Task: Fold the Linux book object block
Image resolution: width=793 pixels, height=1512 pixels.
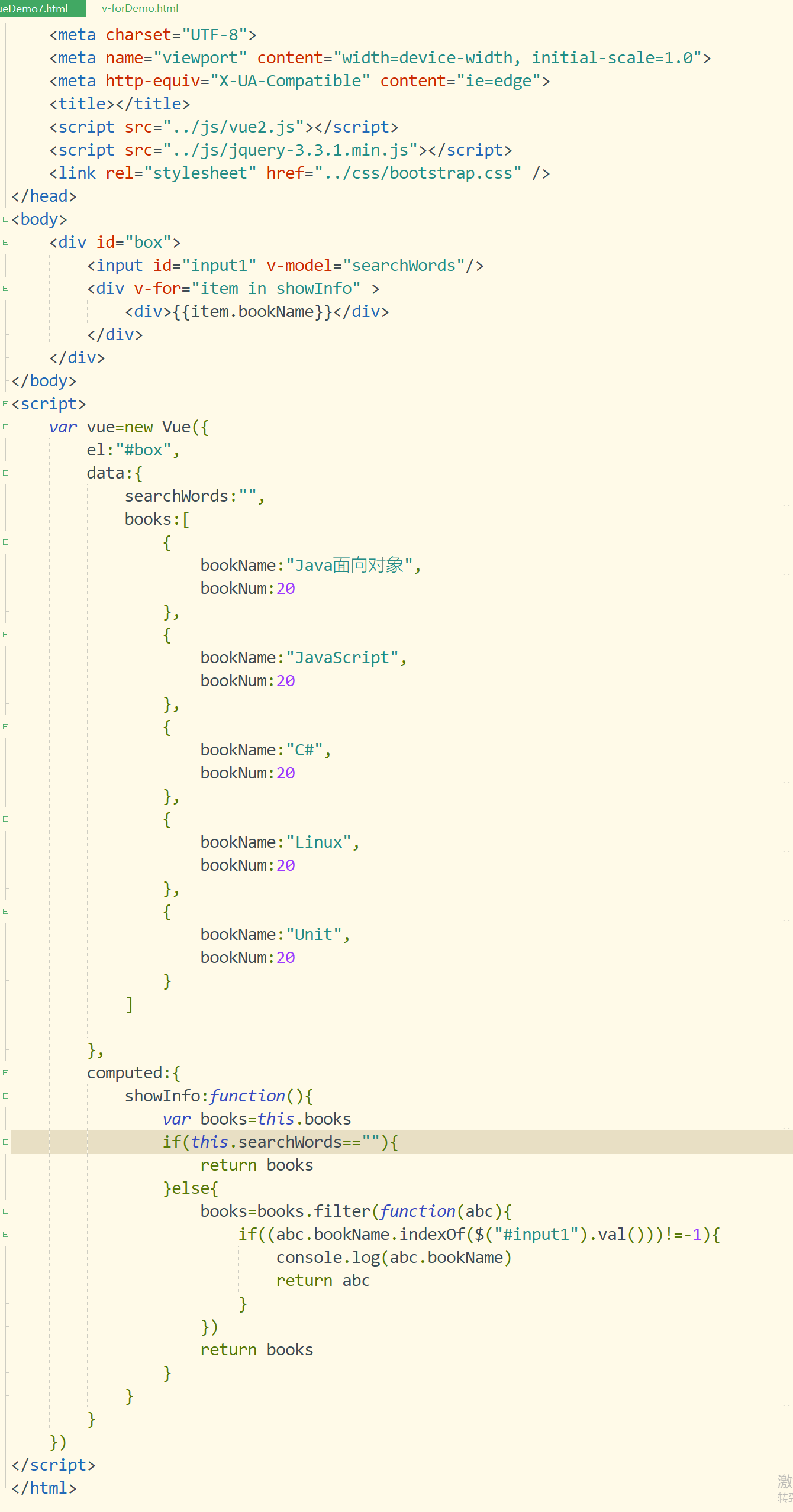Action: click(5, 819)
